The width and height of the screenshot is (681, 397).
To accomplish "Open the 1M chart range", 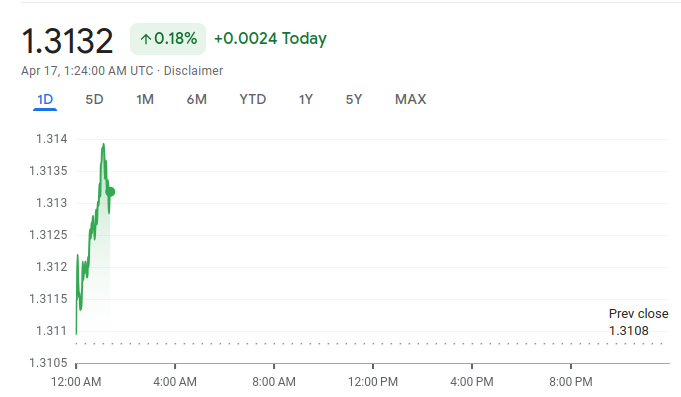I will pos(145,99).
